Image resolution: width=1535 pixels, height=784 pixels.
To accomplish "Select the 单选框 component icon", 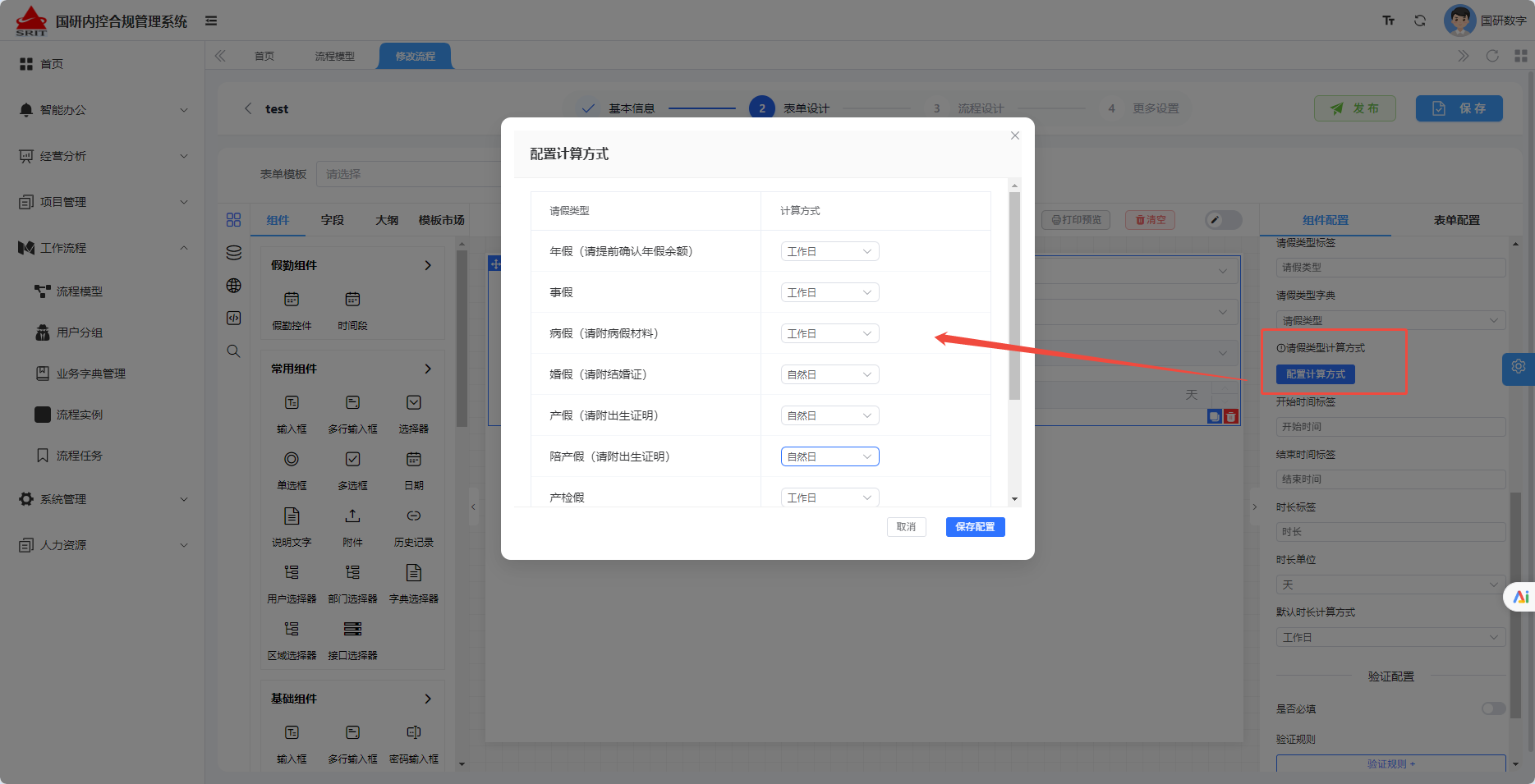I will (x=292, y=459).
